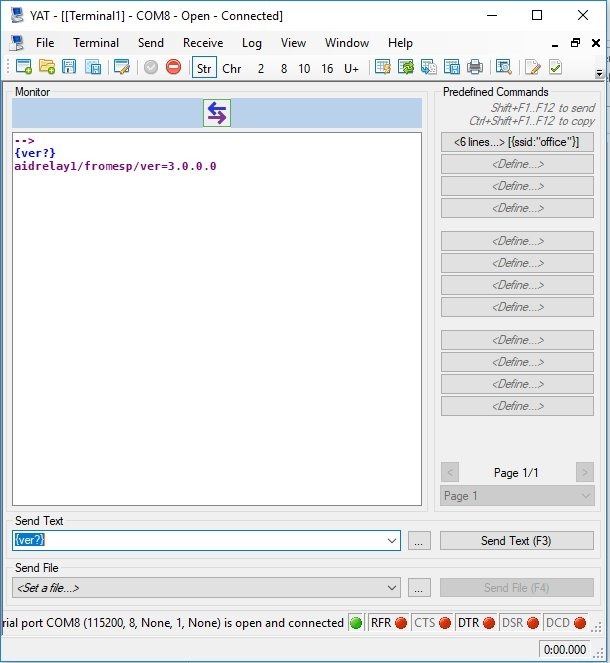The image size is (610, 663).
Task: Click the save terminal floppy icon
Action: (x=69, y=68)
